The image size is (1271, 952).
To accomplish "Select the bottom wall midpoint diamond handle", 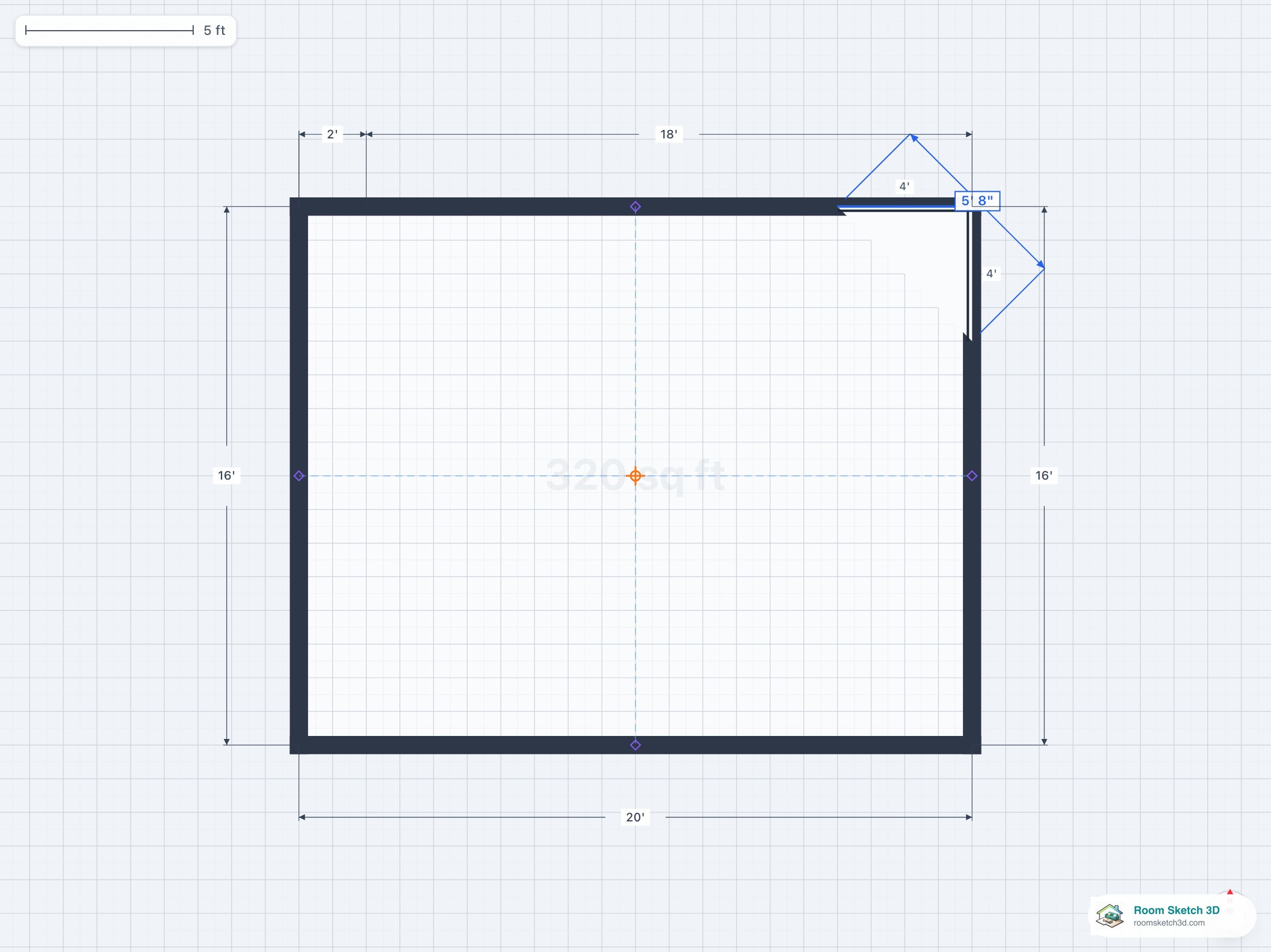I will [x=635, y=745].
